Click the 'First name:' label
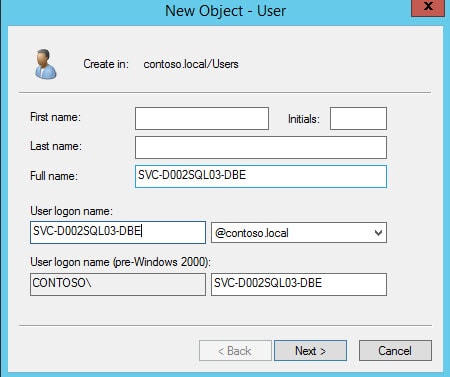This screenshot has height=377, width=450. click(55, 117)
